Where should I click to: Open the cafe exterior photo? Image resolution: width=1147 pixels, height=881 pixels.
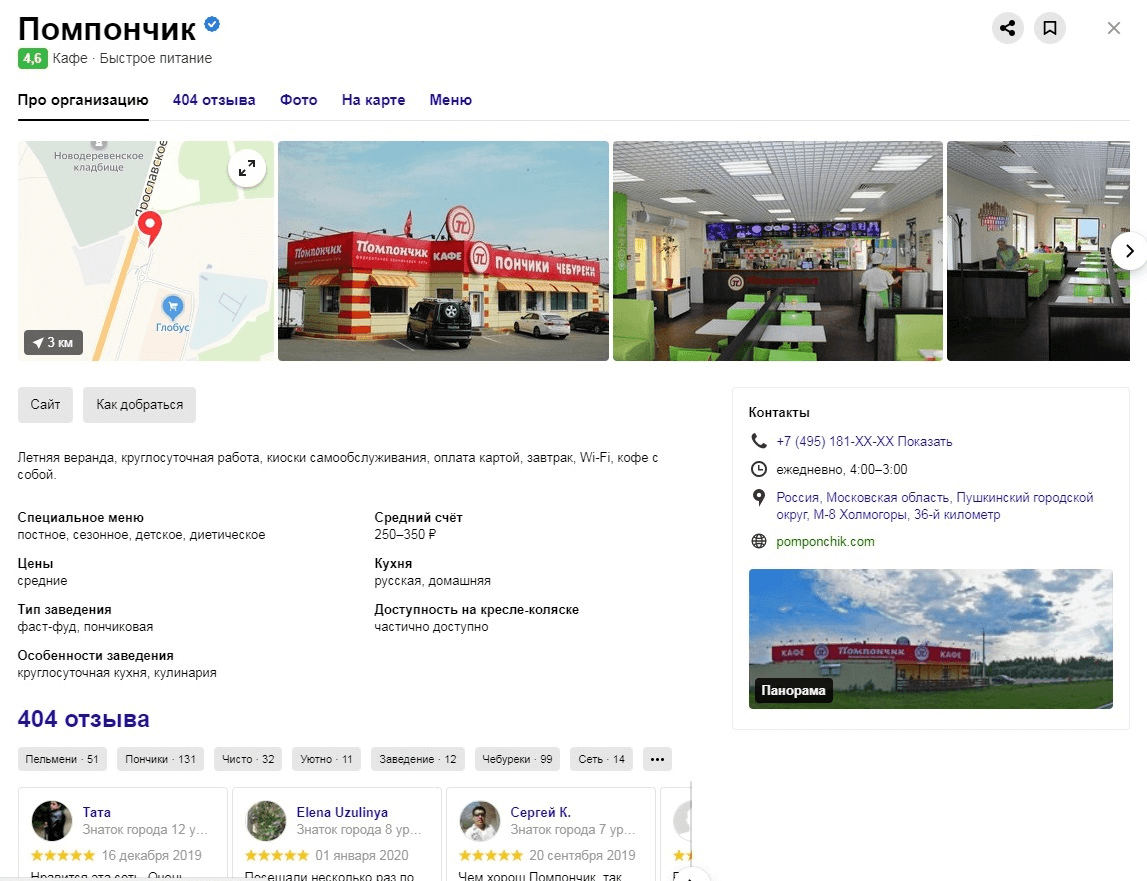click(x=443, y=251)
